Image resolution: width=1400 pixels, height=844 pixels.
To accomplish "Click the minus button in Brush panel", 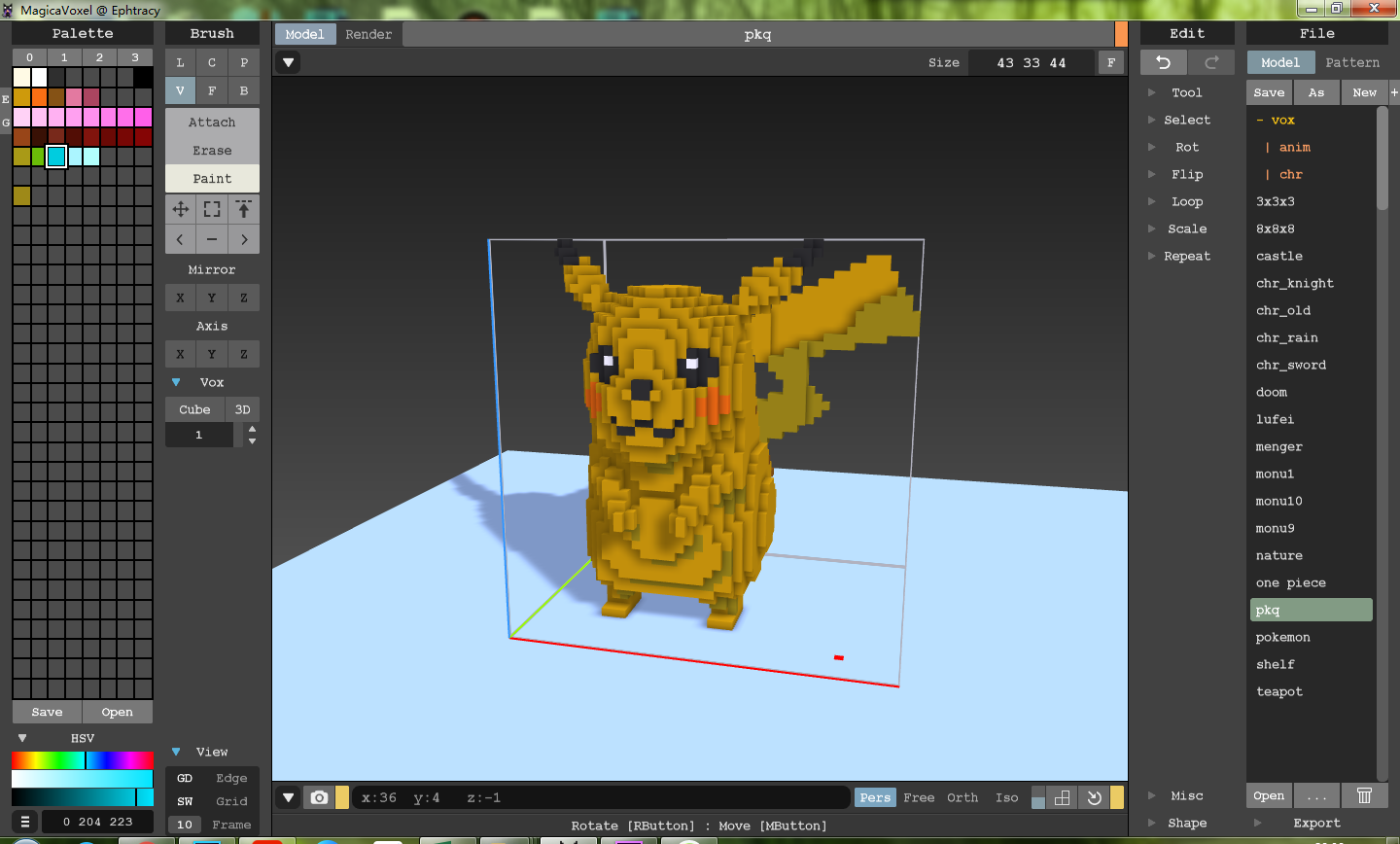I will pos(212,239).
